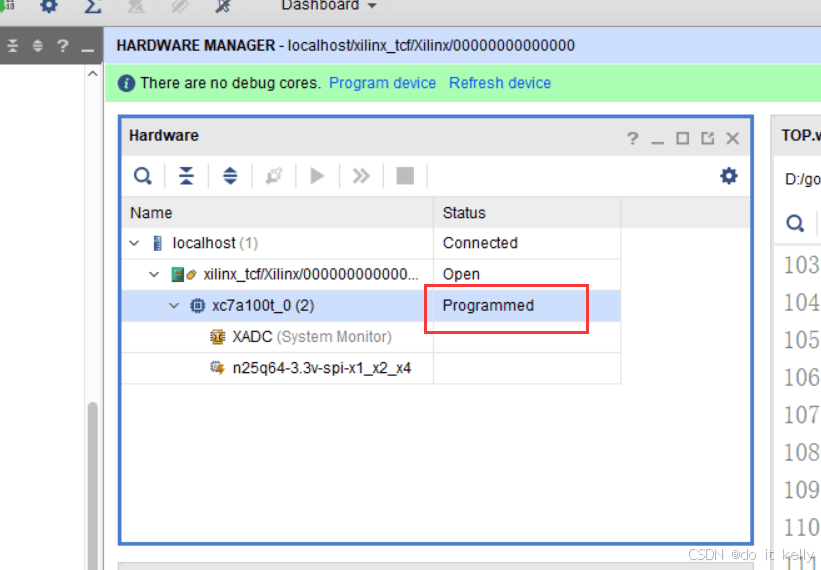The width and height of the screenshot is (821, 570).
Task: Collapse the xc7a100t_0 device node
Action: tap(174, 306)
